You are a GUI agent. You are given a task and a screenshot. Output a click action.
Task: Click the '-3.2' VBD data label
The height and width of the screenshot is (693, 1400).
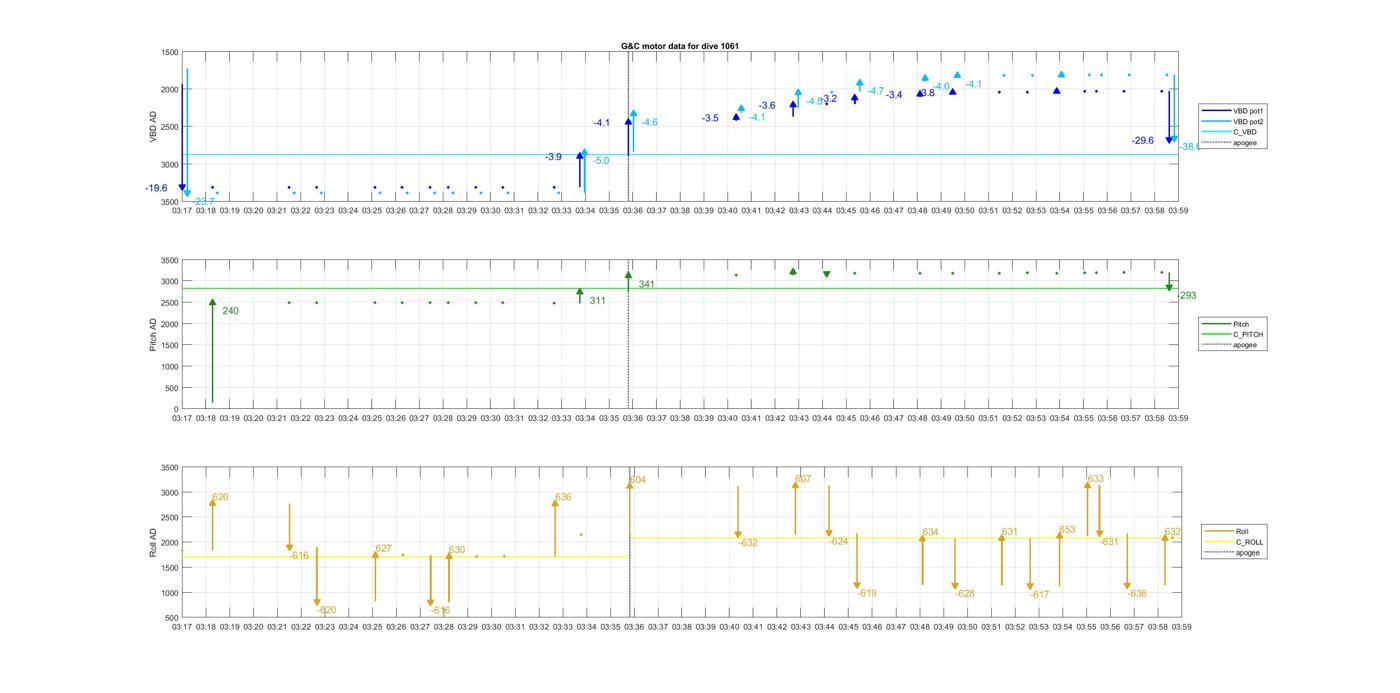[830, 99]
